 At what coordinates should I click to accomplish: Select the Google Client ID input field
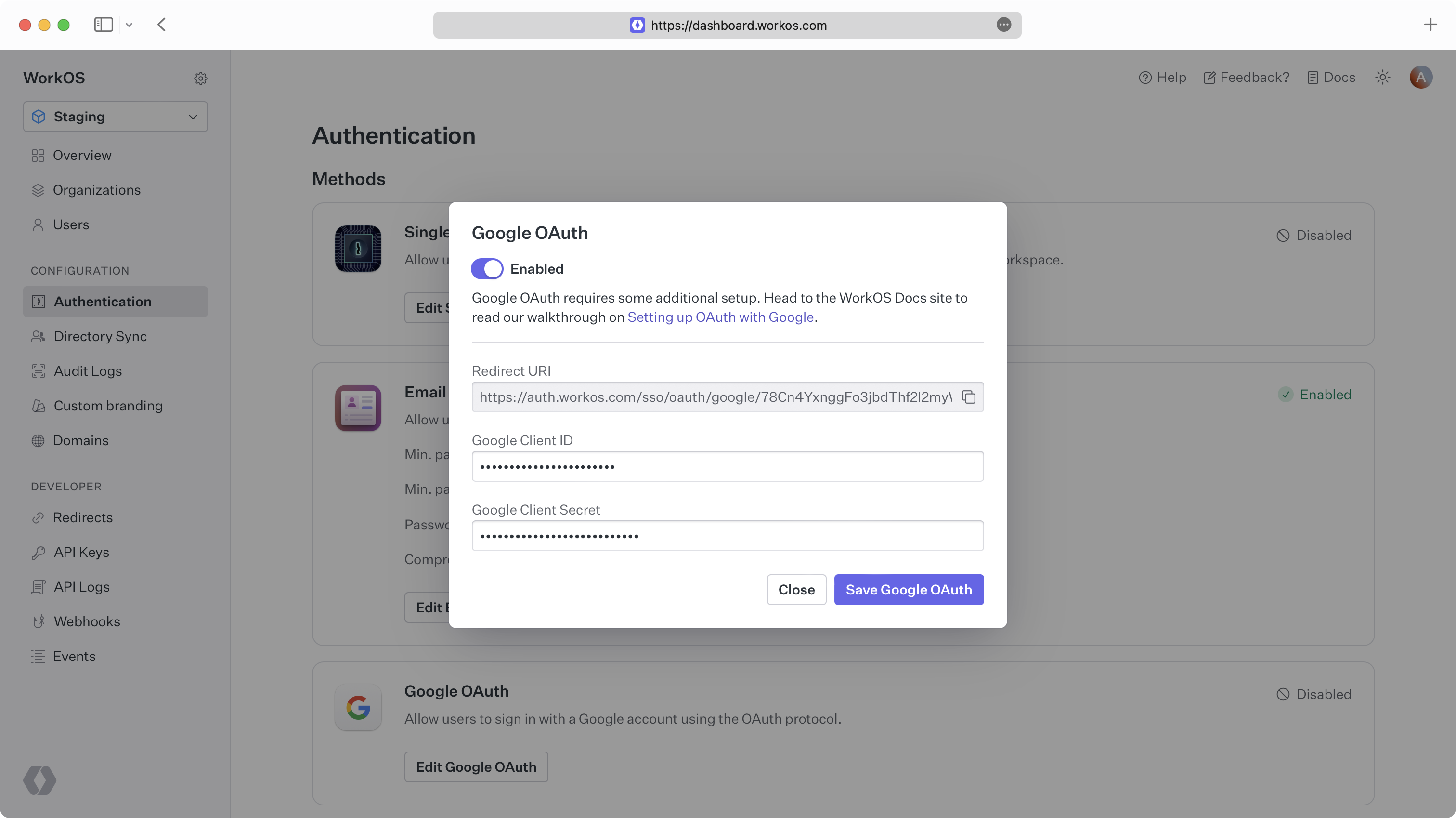(727, 466)
